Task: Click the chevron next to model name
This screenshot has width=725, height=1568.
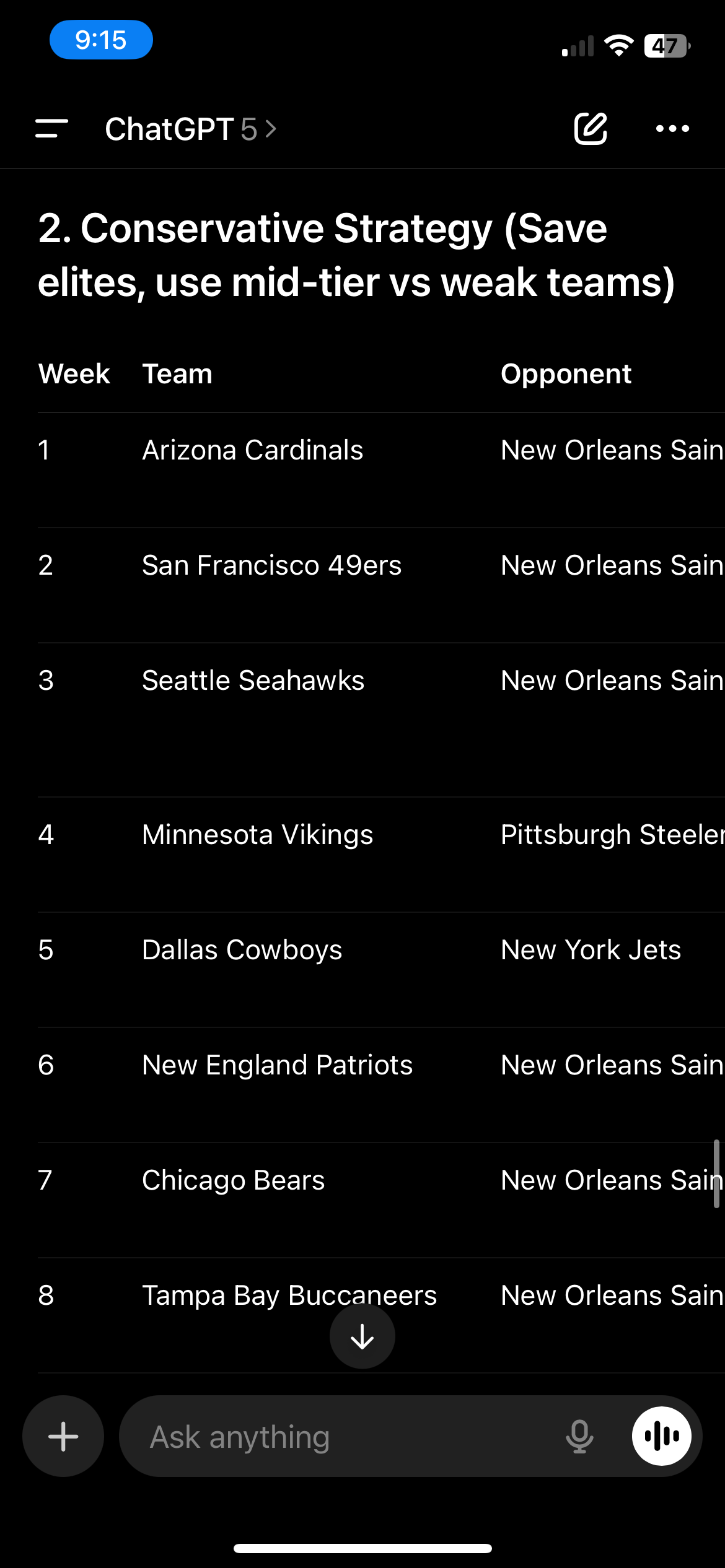Action: (271, 129)
